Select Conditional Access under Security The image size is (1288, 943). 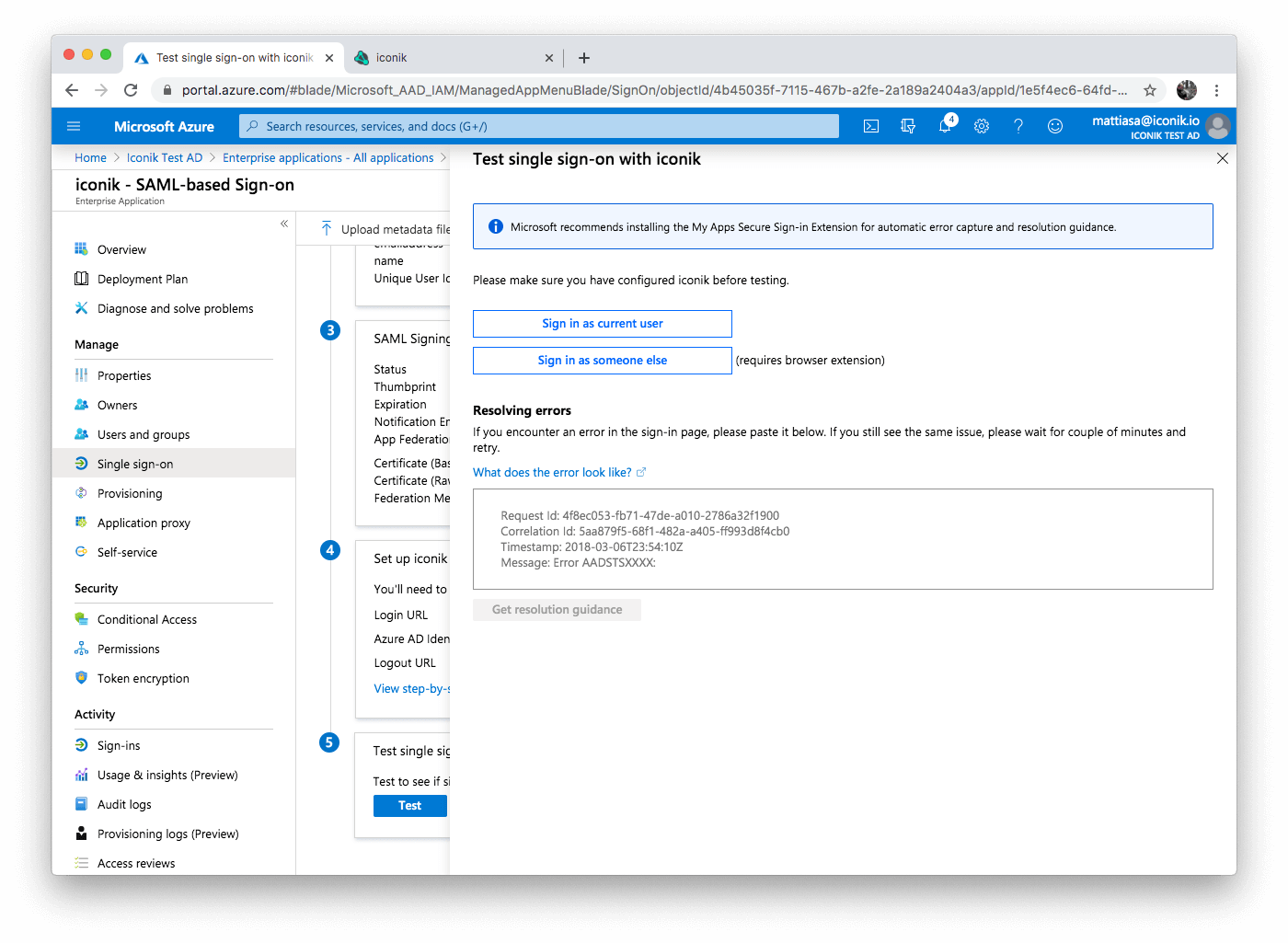(x=146, y=619)
